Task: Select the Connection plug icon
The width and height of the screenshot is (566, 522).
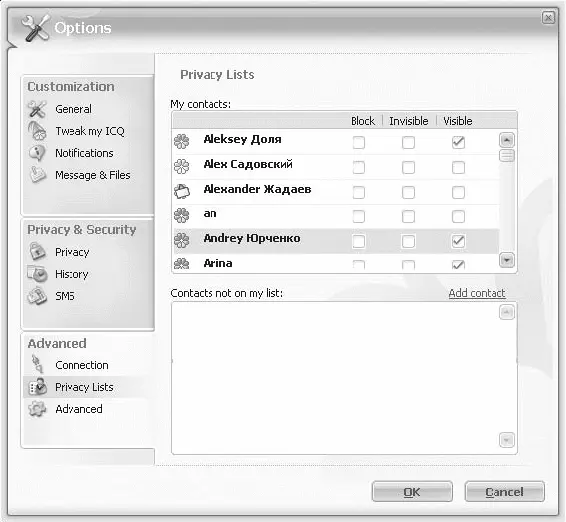Action: point(38,364)
